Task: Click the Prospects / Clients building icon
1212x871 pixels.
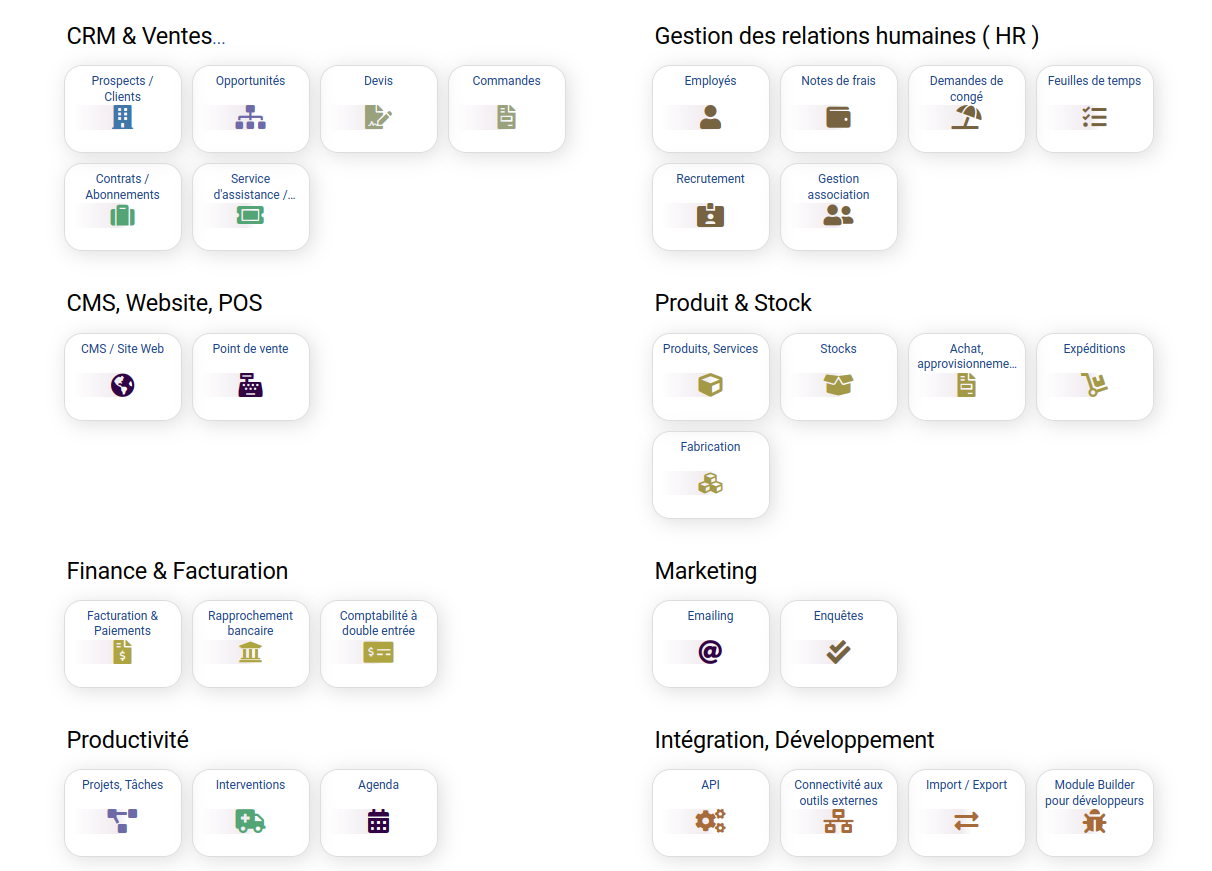Action: [122, 117]
